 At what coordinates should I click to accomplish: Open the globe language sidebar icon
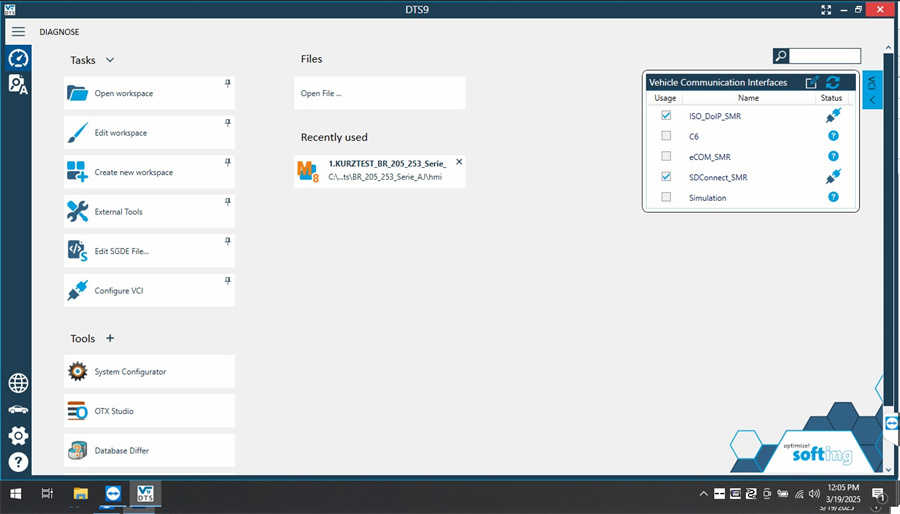pos(18,383)
